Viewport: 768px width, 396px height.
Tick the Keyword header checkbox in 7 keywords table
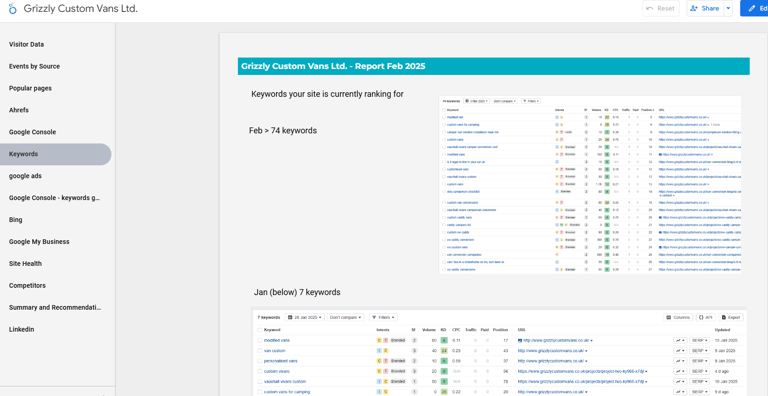260,330
